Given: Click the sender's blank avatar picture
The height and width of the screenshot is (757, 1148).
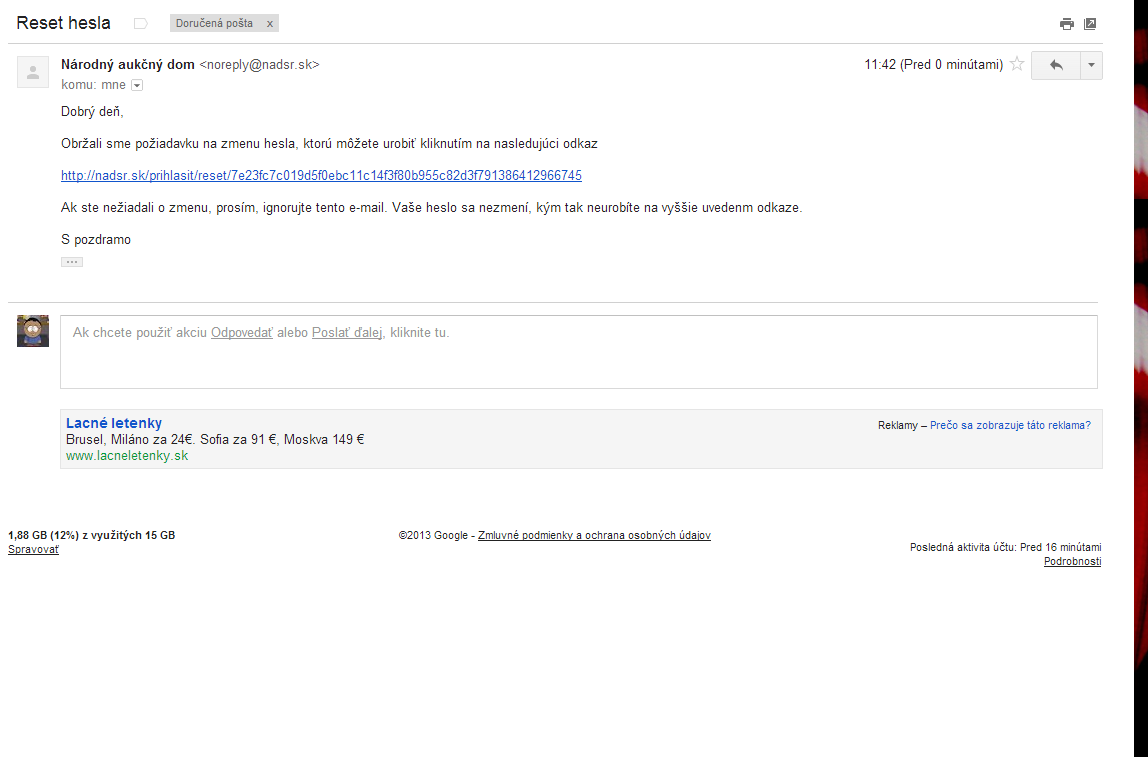Looking at the screenshot, I should click(x=33, y=72).
